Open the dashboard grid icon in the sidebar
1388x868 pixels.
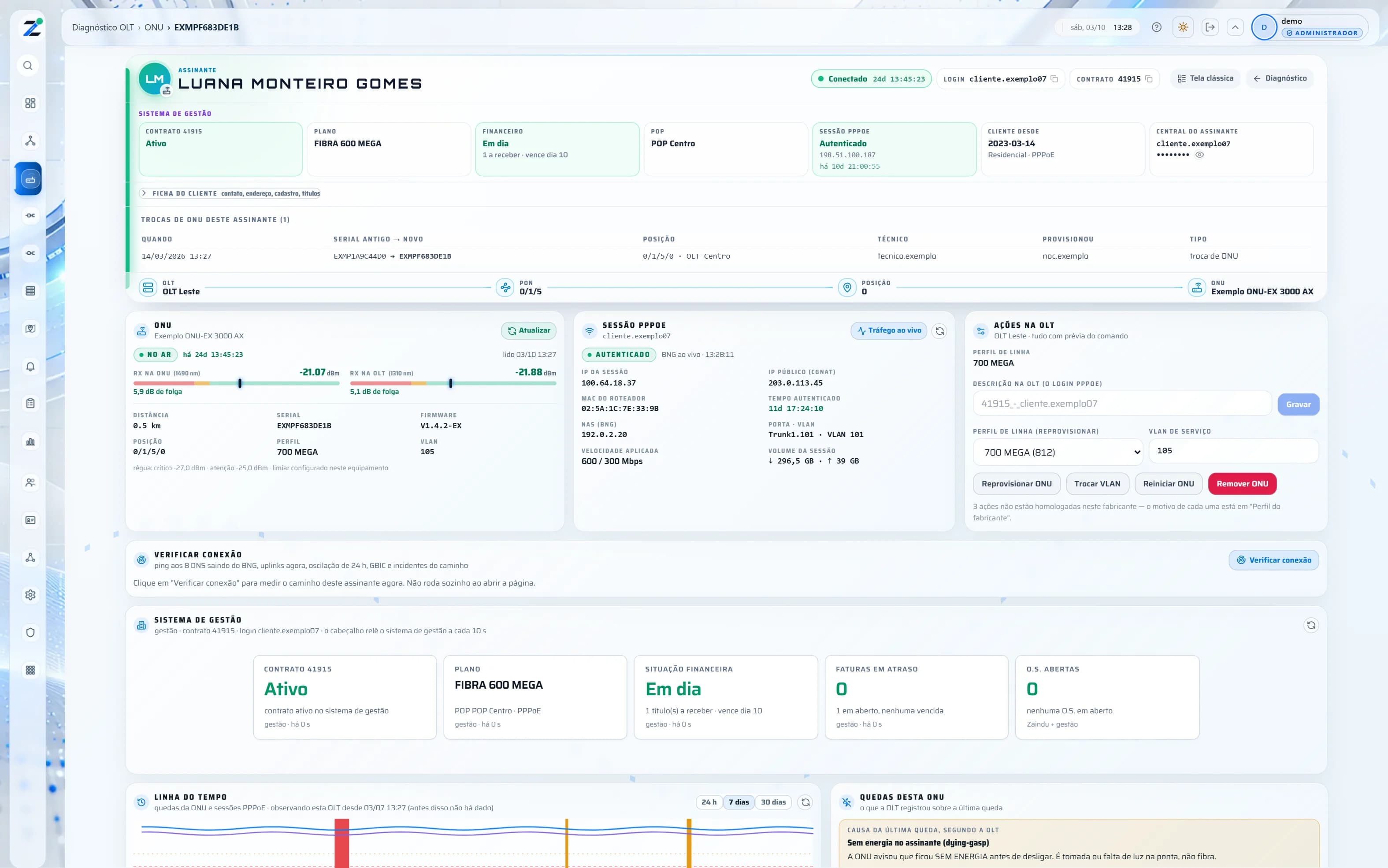[30, 103]
